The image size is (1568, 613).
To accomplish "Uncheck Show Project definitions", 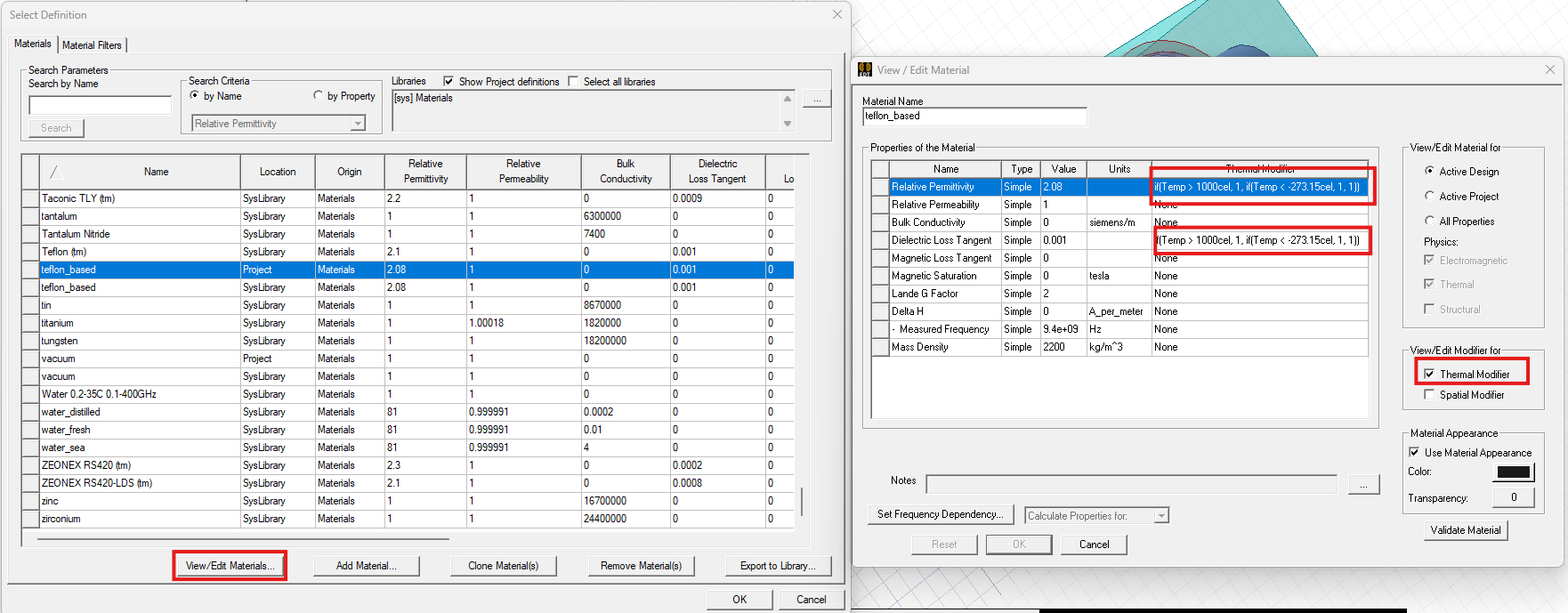I will click(449, 81).
